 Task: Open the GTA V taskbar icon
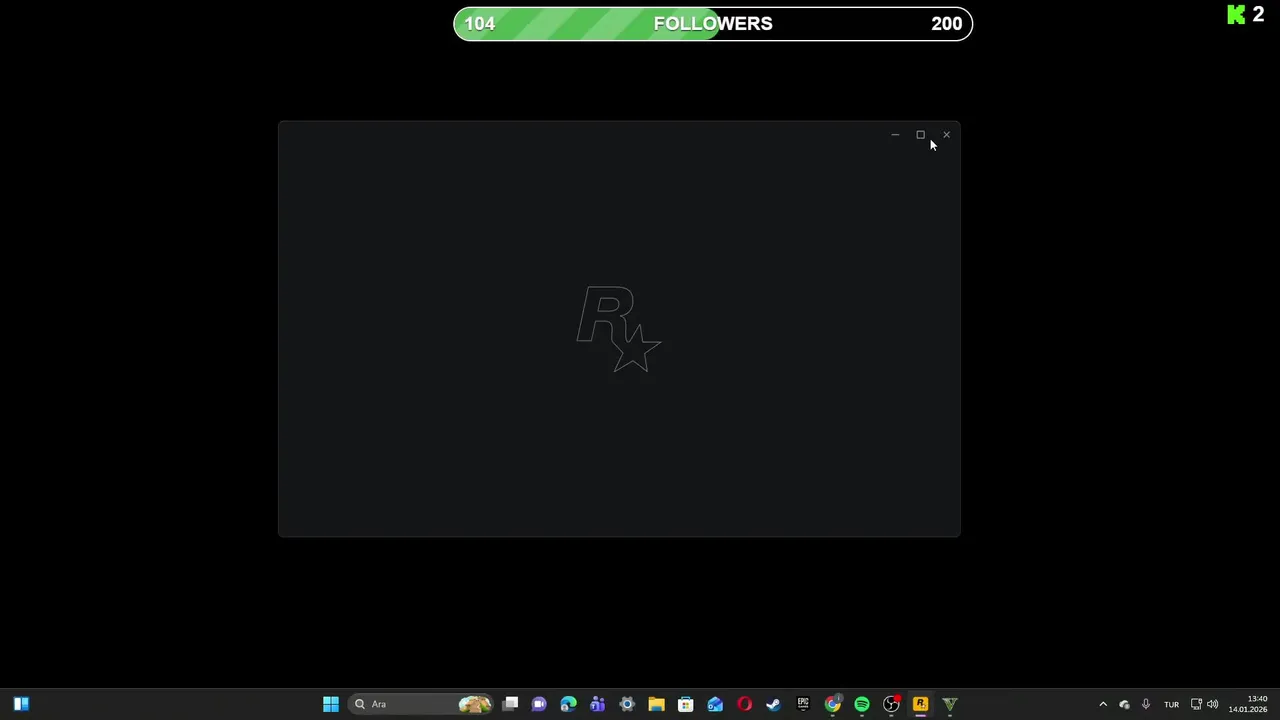coord(950,704)
